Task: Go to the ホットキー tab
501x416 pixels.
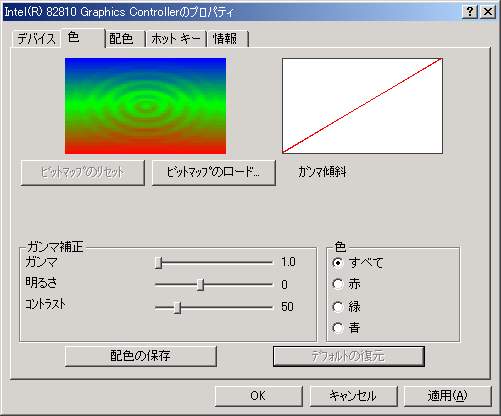Action: [x=176, y=39]
